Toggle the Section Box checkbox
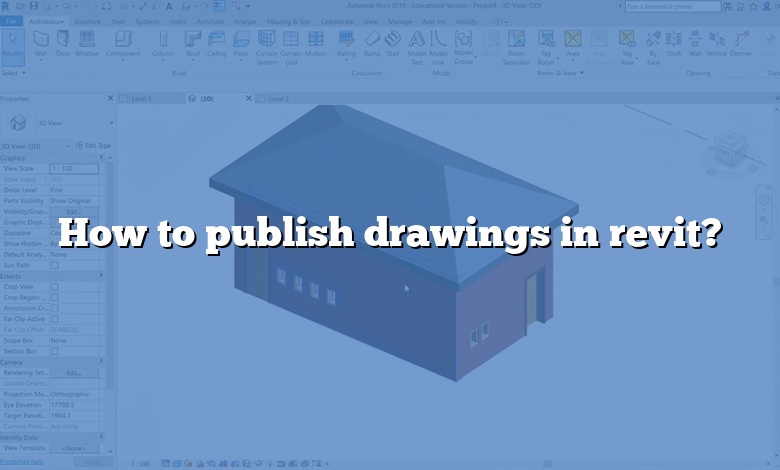 [55, 351]
